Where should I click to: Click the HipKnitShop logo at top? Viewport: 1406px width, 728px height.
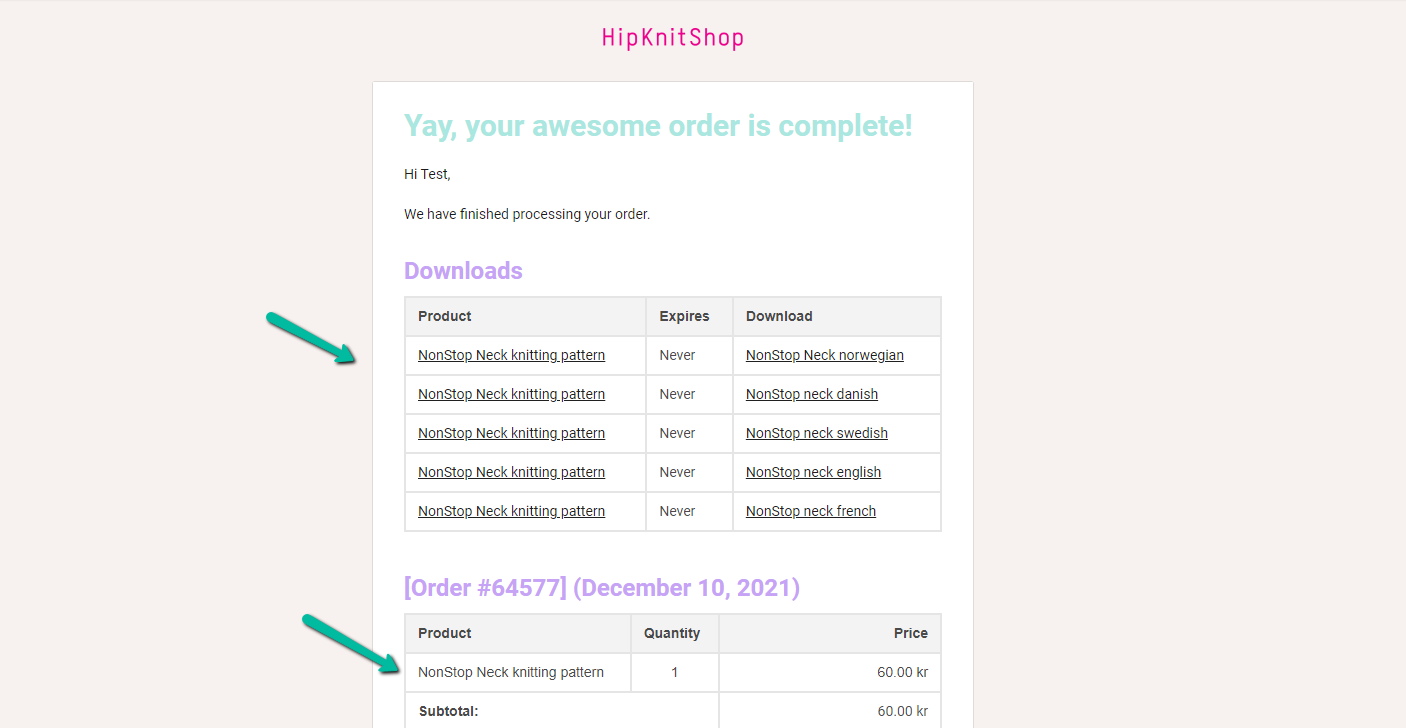pyautogui.click(x=672, y=38)
